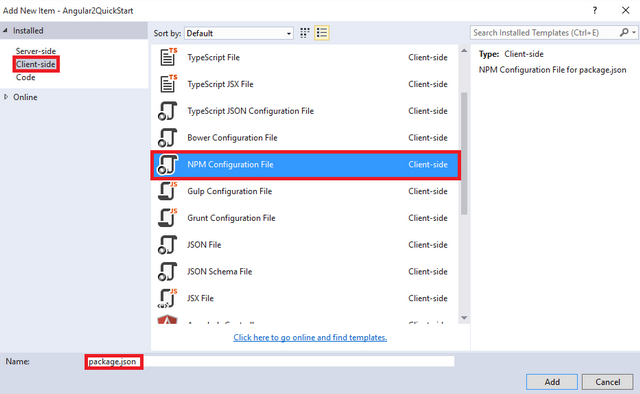Click the template list scroll up arrow
The height and width of the screenshot is (394, 640).
pyautogui.click(x=464, y=51)
